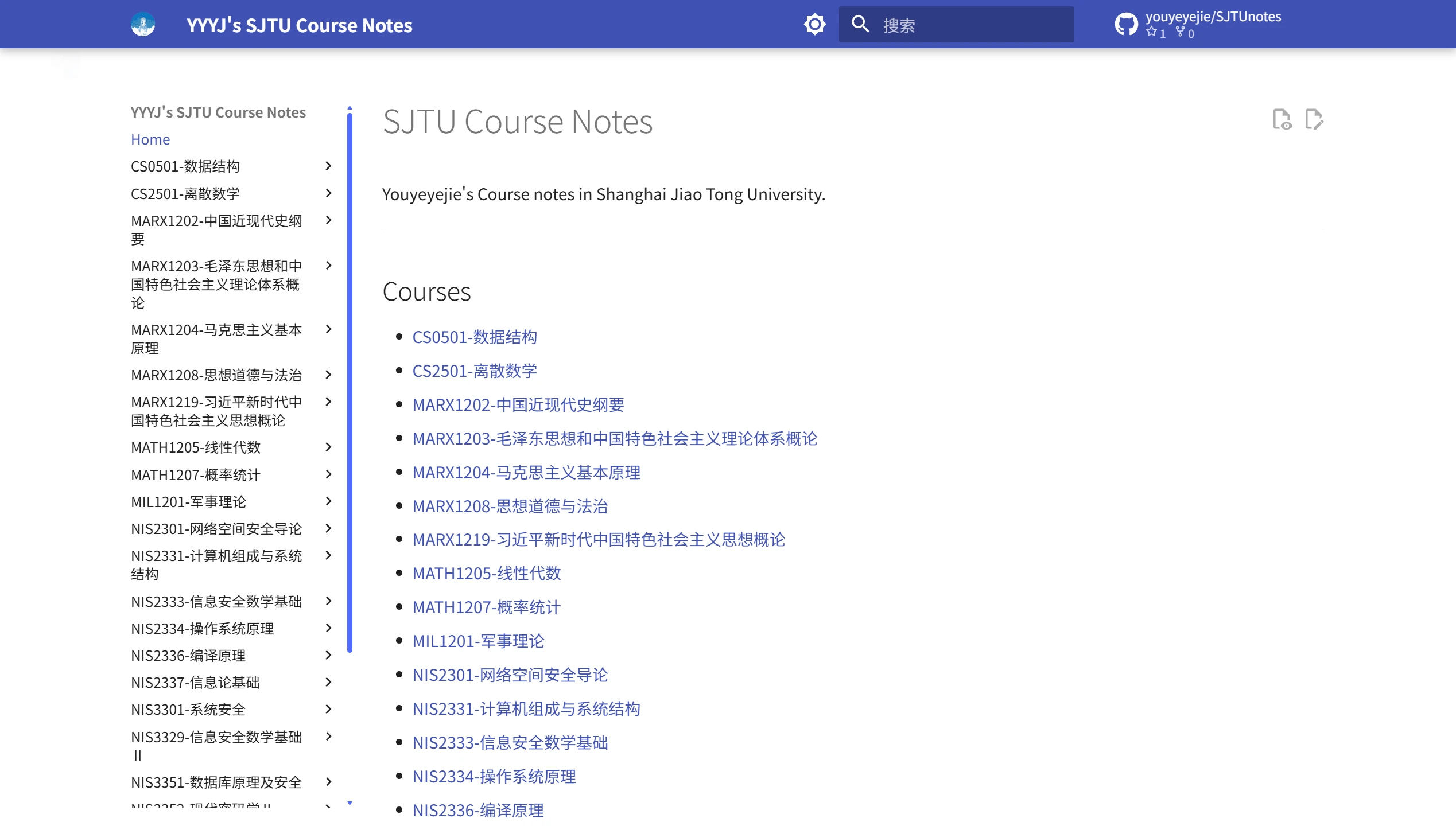Expand CS0501-数据结构 chevron in sidebar

328,166
